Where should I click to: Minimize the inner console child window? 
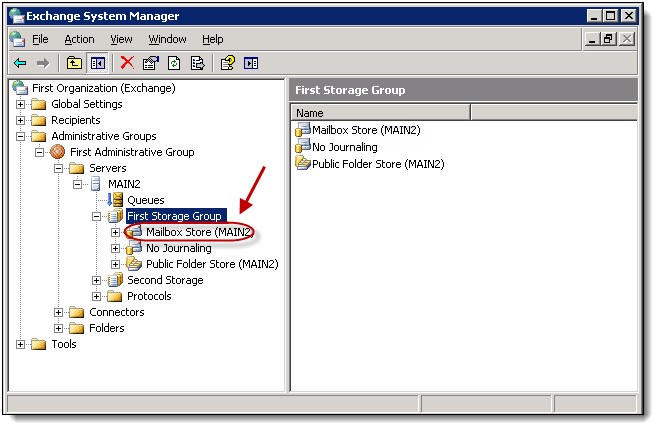(x=592, y=39)
